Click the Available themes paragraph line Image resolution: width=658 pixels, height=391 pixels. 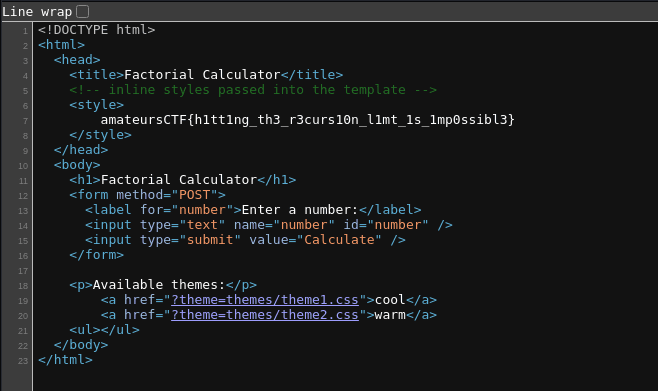[x=163, y=285]
